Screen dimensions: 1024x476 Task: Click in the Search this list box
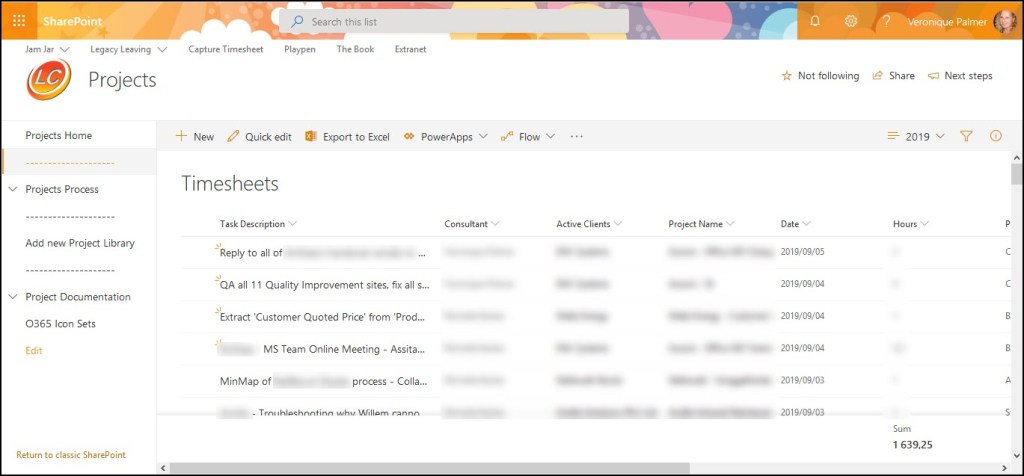pos(460,21)
